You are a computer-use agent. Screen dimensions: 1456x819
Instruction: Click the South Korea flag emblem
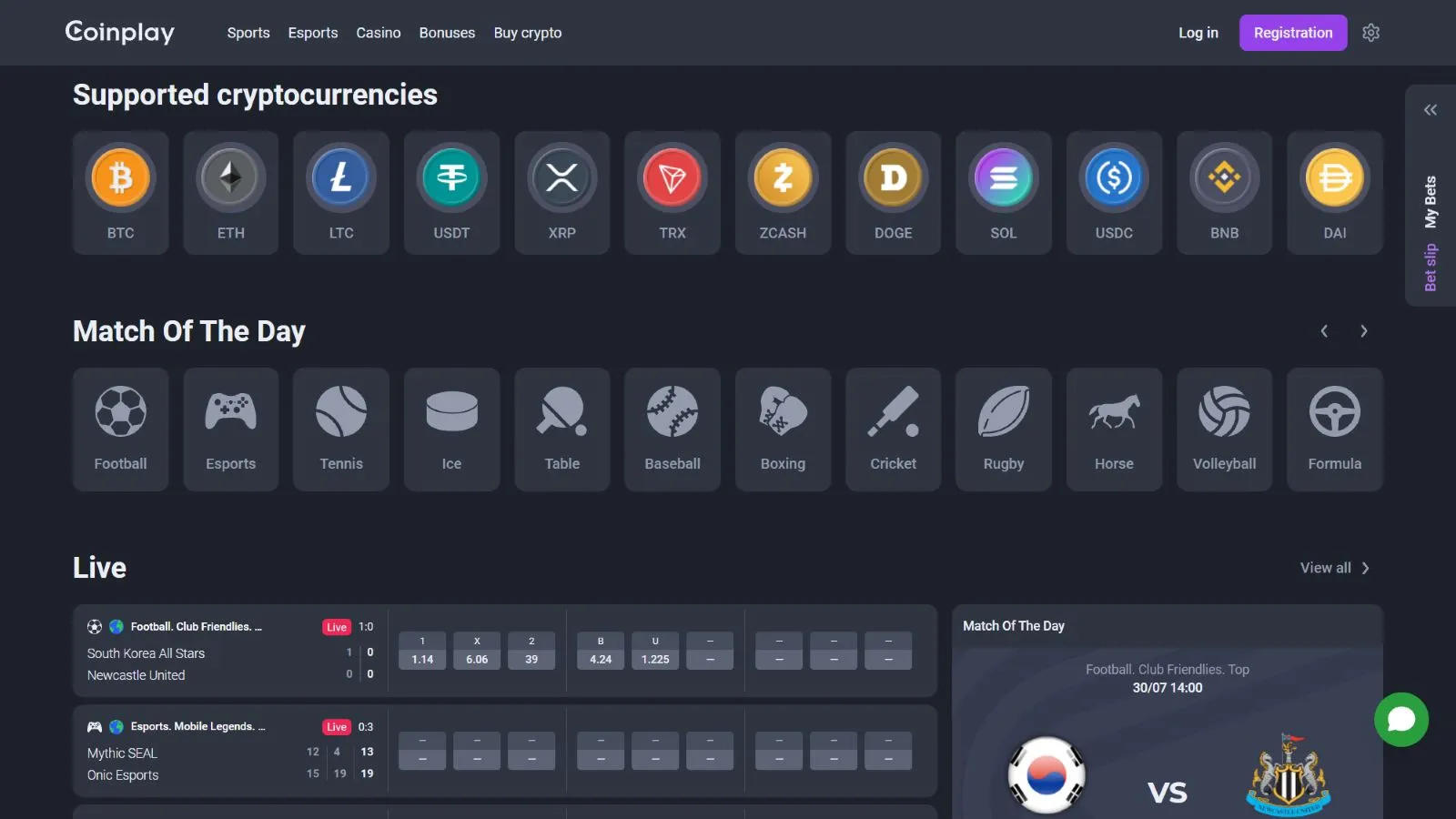[1046, 776]
